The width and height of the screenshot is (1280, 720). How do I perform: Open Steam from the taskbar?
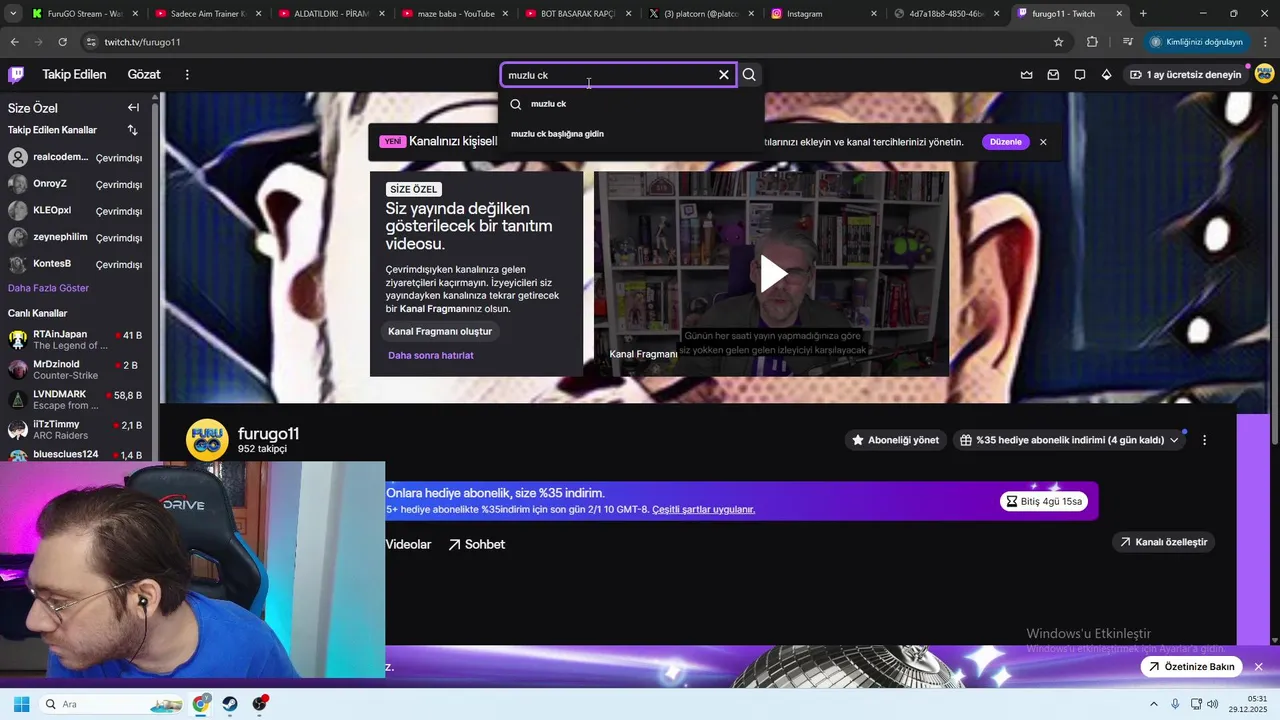(x=230, y=704)
